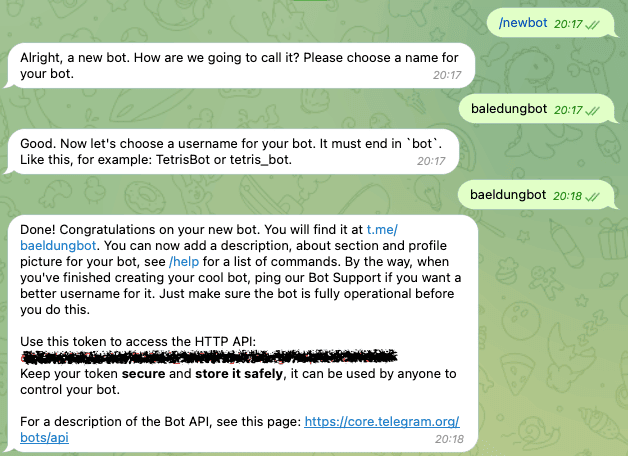Click the 'Use this token to access' line
The width and height of the screenshot is (628, 456).
(x=138, y=341)
